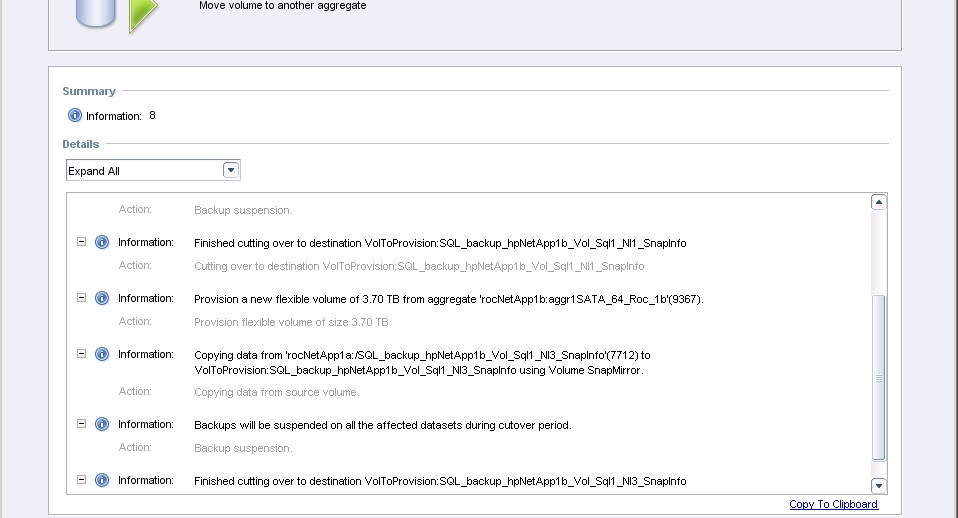Click info icon beside 'Backups will be suspended' entry
Viewport: 958px width, 518px height.
click(x=102, y=424)
